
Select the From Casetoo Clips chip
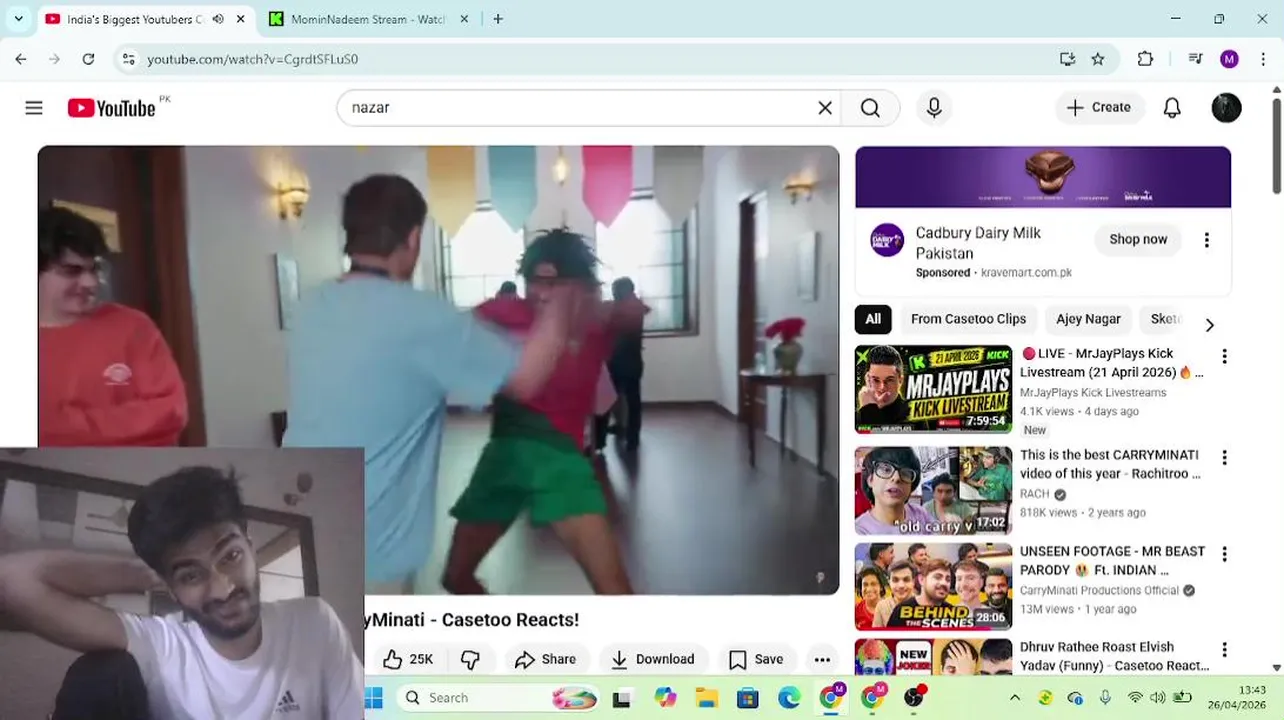pos(968,319)
